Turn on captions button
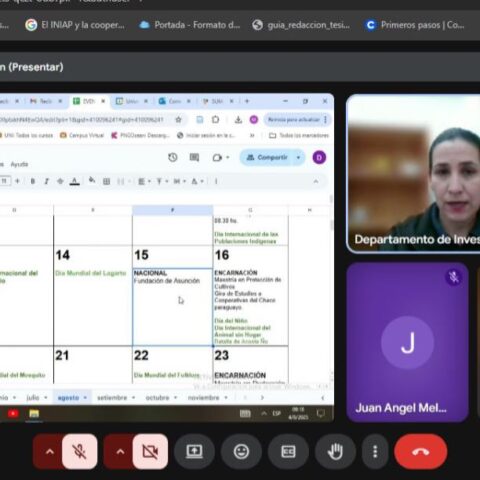Viewport: 480px width, 480px height. click(x=288, y=452)
